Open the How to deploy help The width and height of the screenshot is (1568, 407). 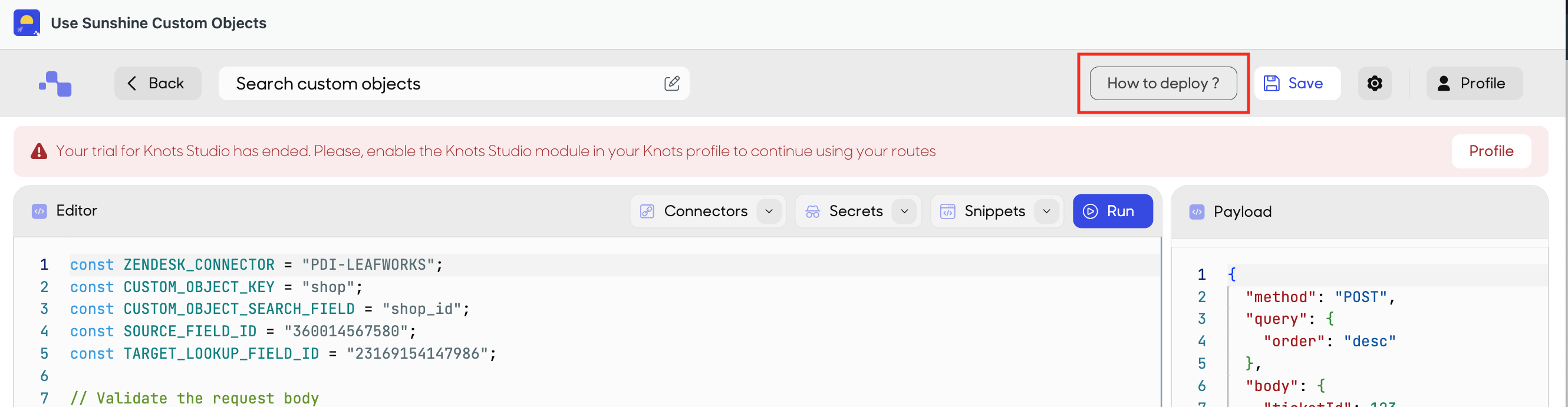[1163, 84]
